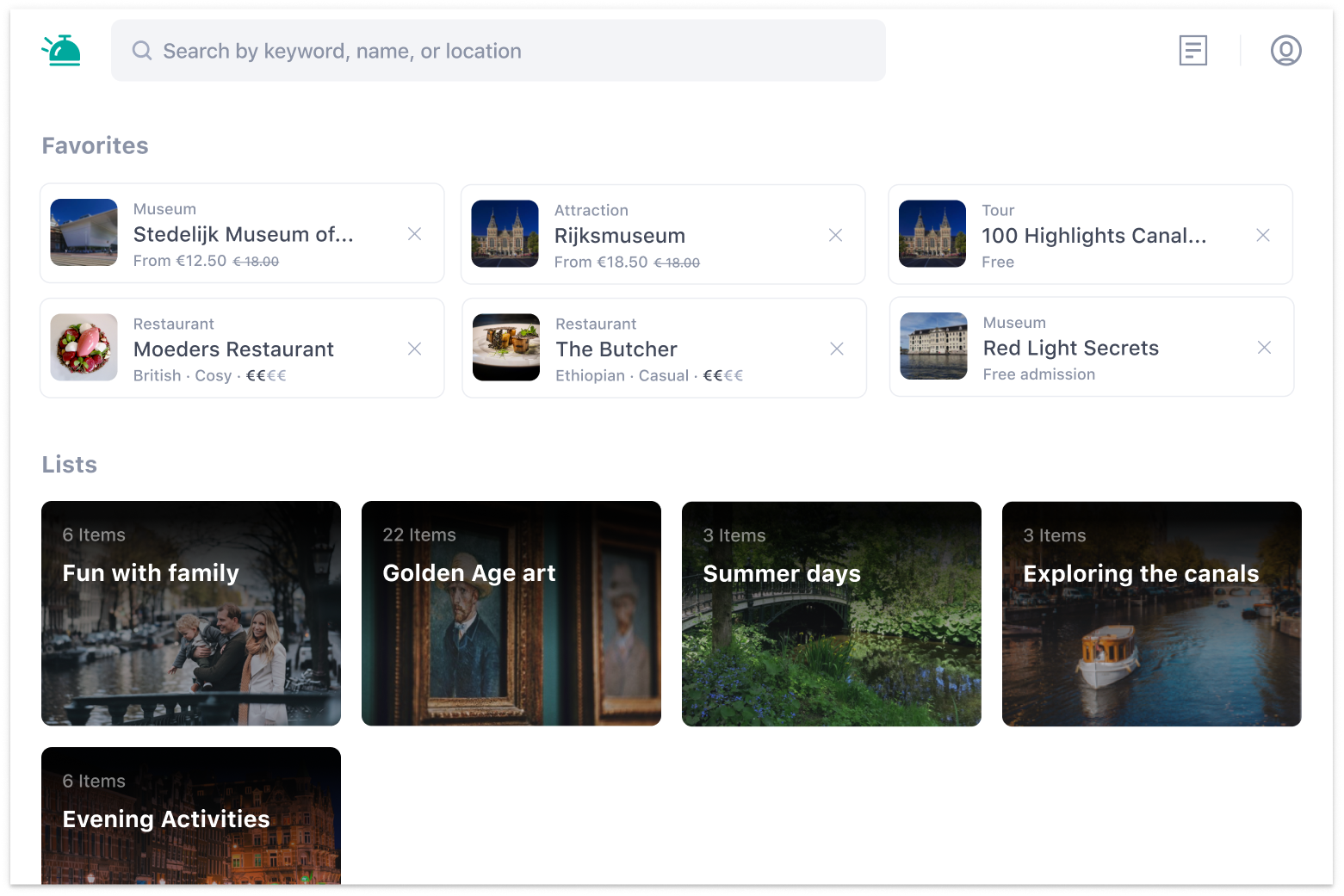Open the Moeders Restaurant title
The height and width of the screenshot is (896, 1344).
click(x=233, y=349)
